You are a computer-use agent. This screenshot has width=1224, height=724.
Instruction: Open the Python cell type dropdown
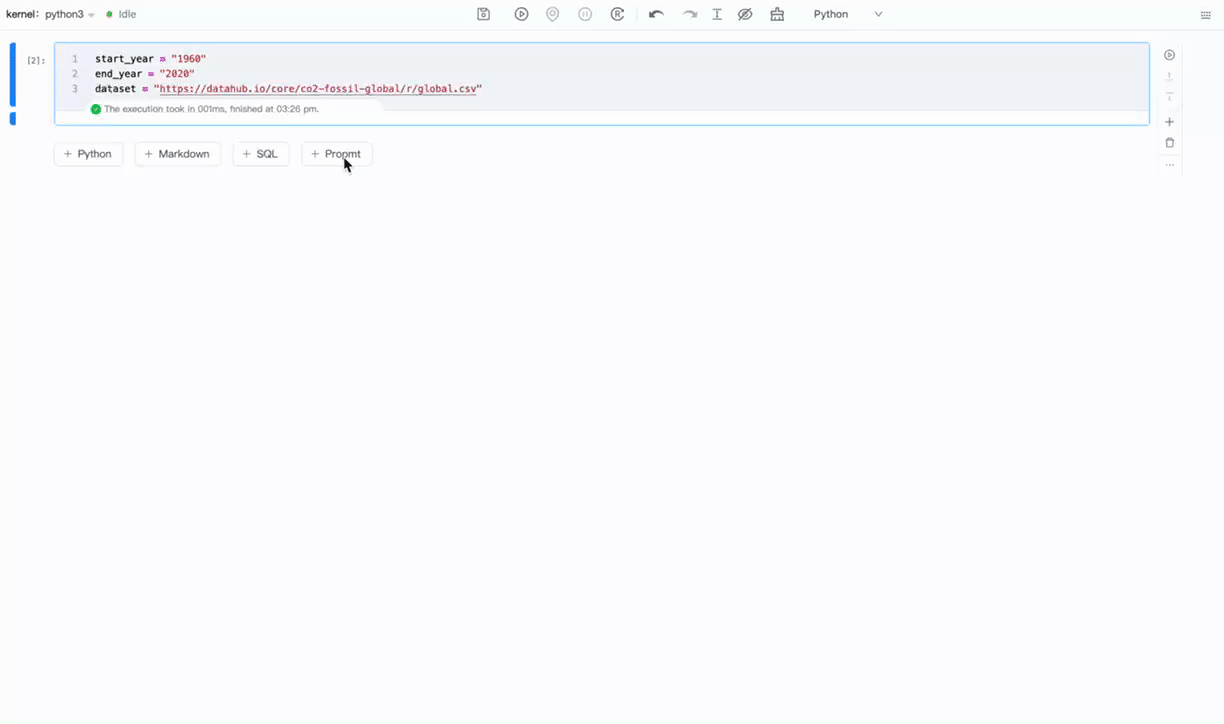[849, 14]
